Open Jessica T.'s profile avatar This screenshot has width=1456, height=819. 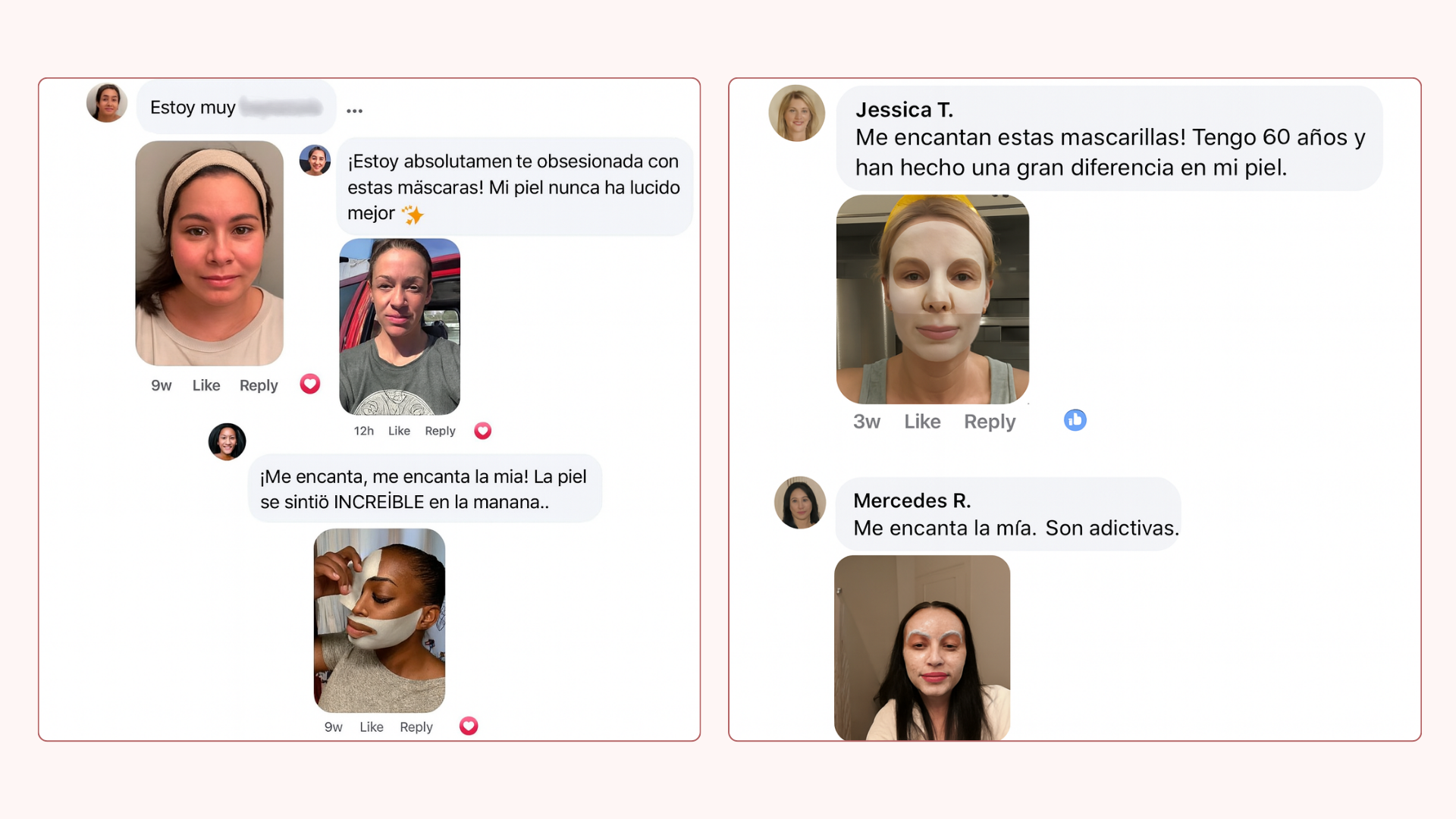point(796,113)
